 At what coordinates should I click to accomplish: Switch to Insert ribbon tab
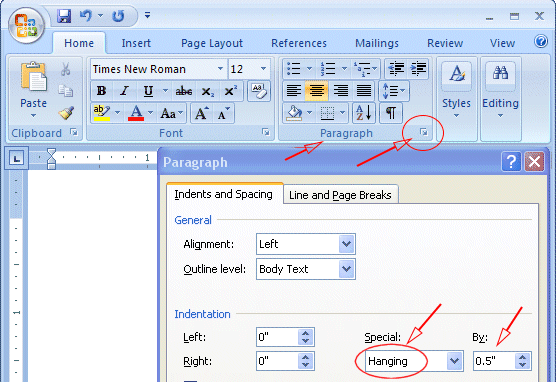(136, 43)
